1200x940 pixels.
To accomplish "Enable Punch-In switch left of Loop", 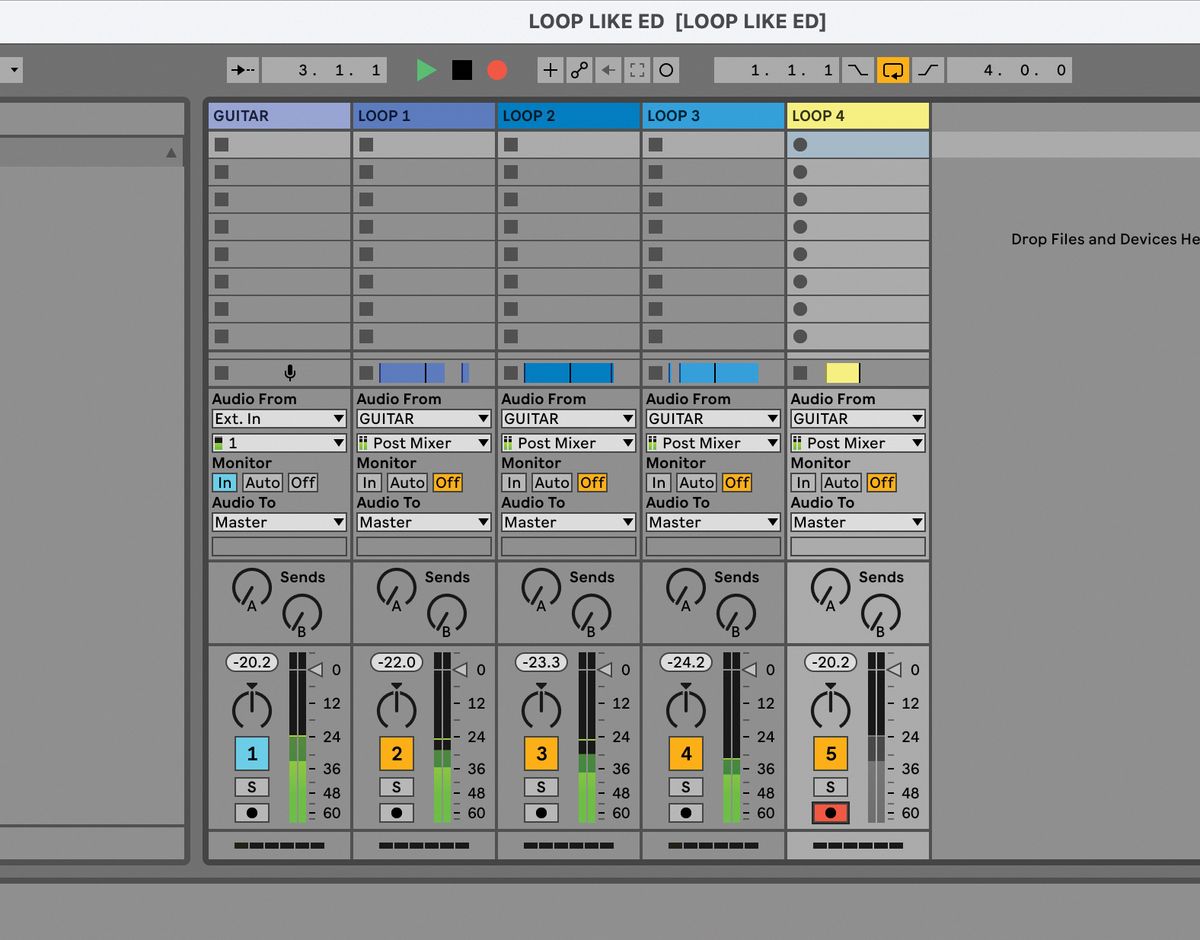I will pos(857,70).
